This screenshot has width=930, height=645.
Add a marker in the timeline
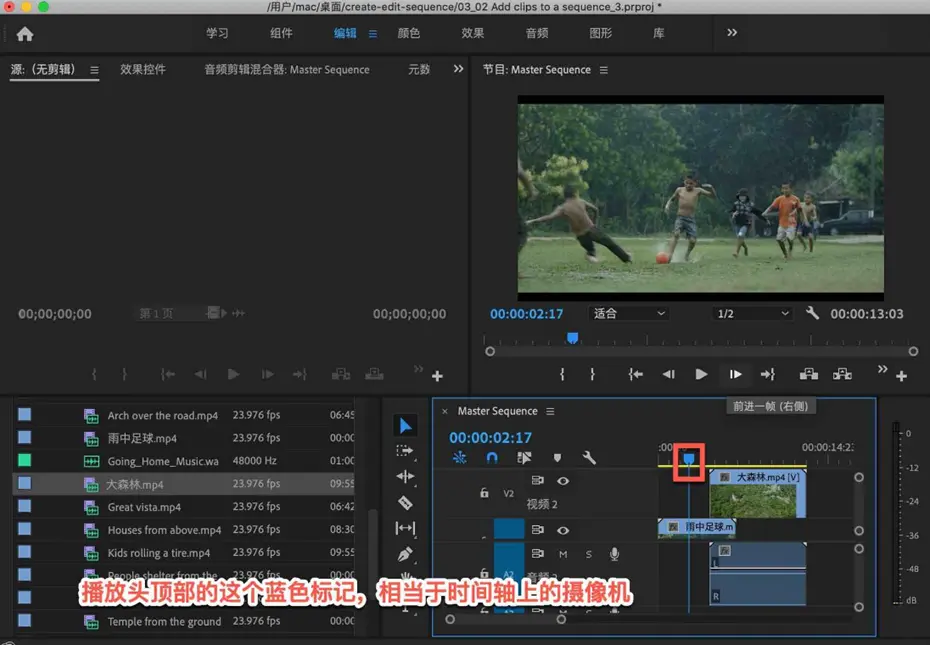coord(557,458)
